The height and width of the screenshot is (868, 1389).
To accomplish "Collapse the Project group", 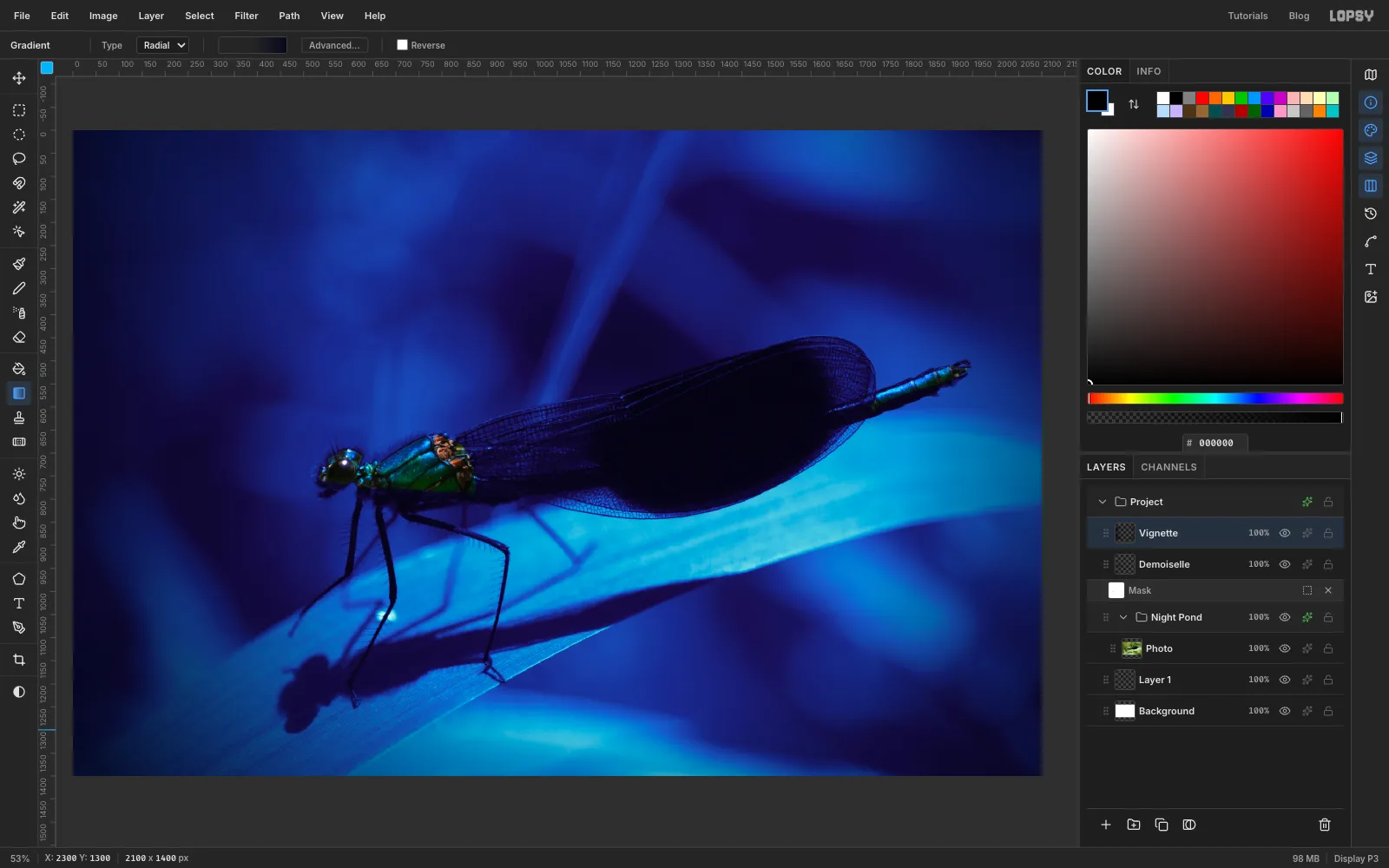I will 1103,502.
